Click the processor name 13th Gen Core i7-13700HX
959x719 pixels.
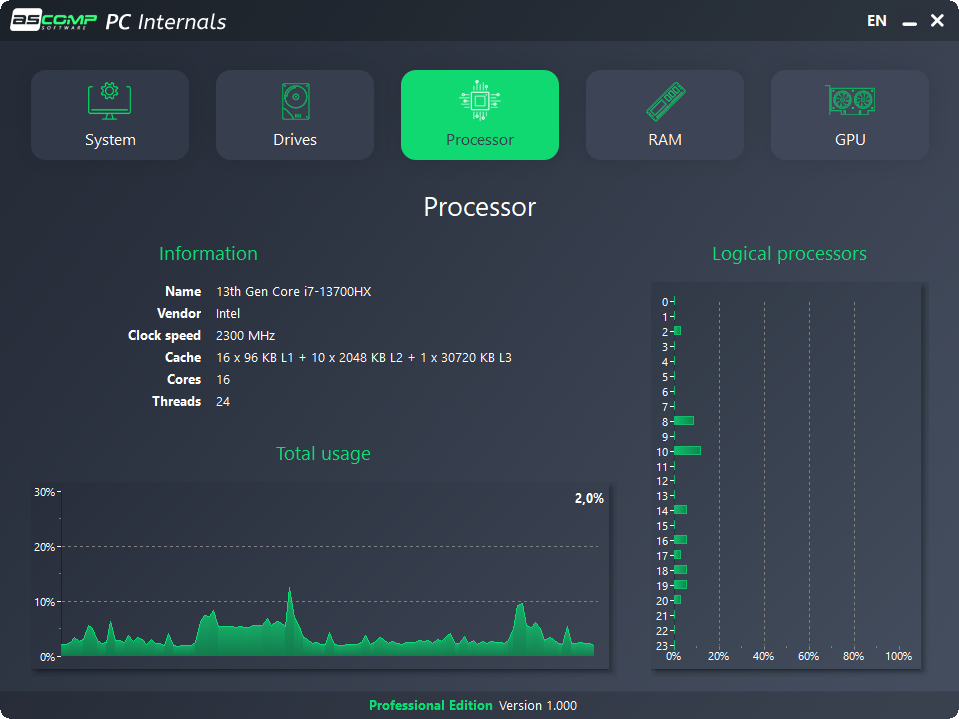[x=294, y=292]
